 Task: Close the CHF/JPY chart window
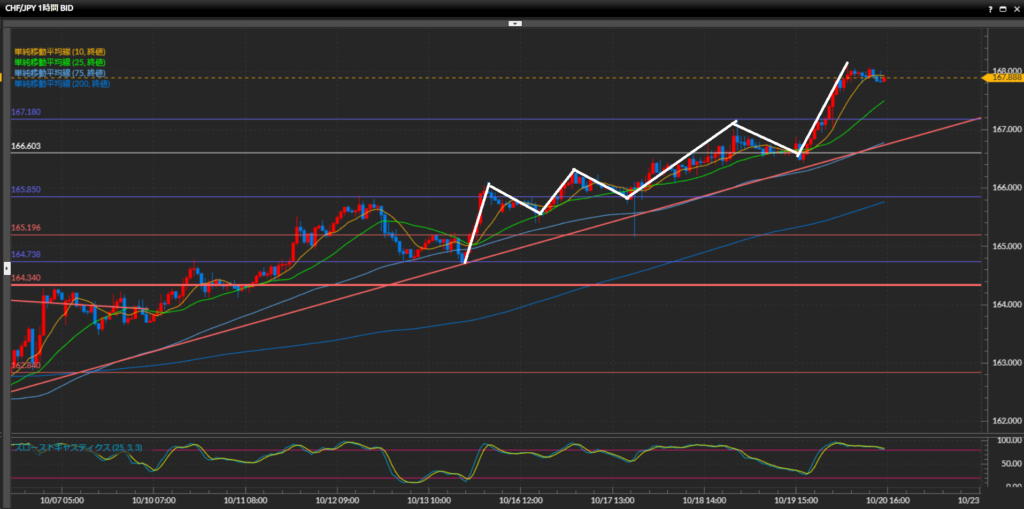[x=1015, y=8]
